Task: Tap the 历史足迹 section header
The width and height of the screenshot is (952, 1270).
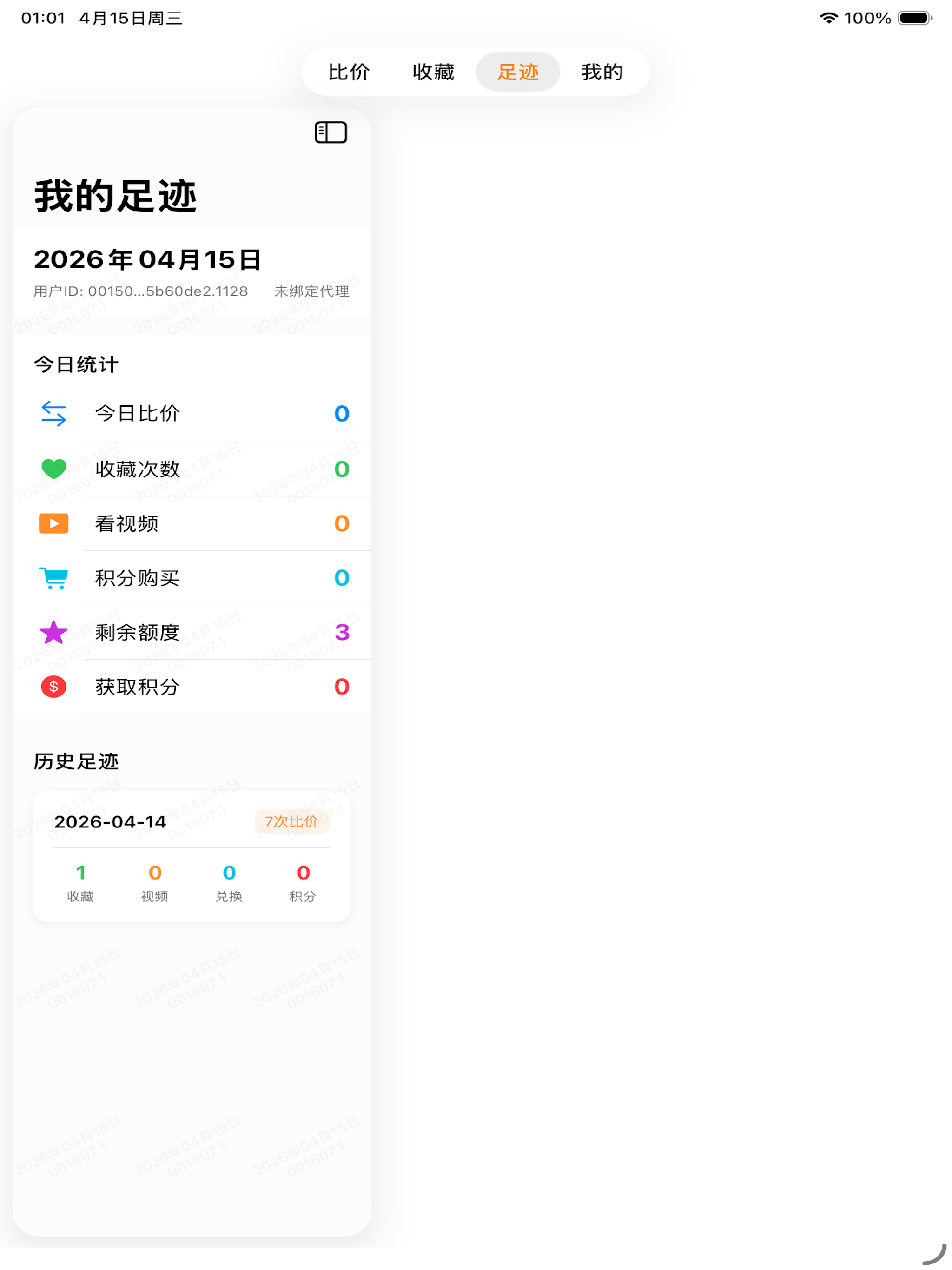Action: click(76, 761)
